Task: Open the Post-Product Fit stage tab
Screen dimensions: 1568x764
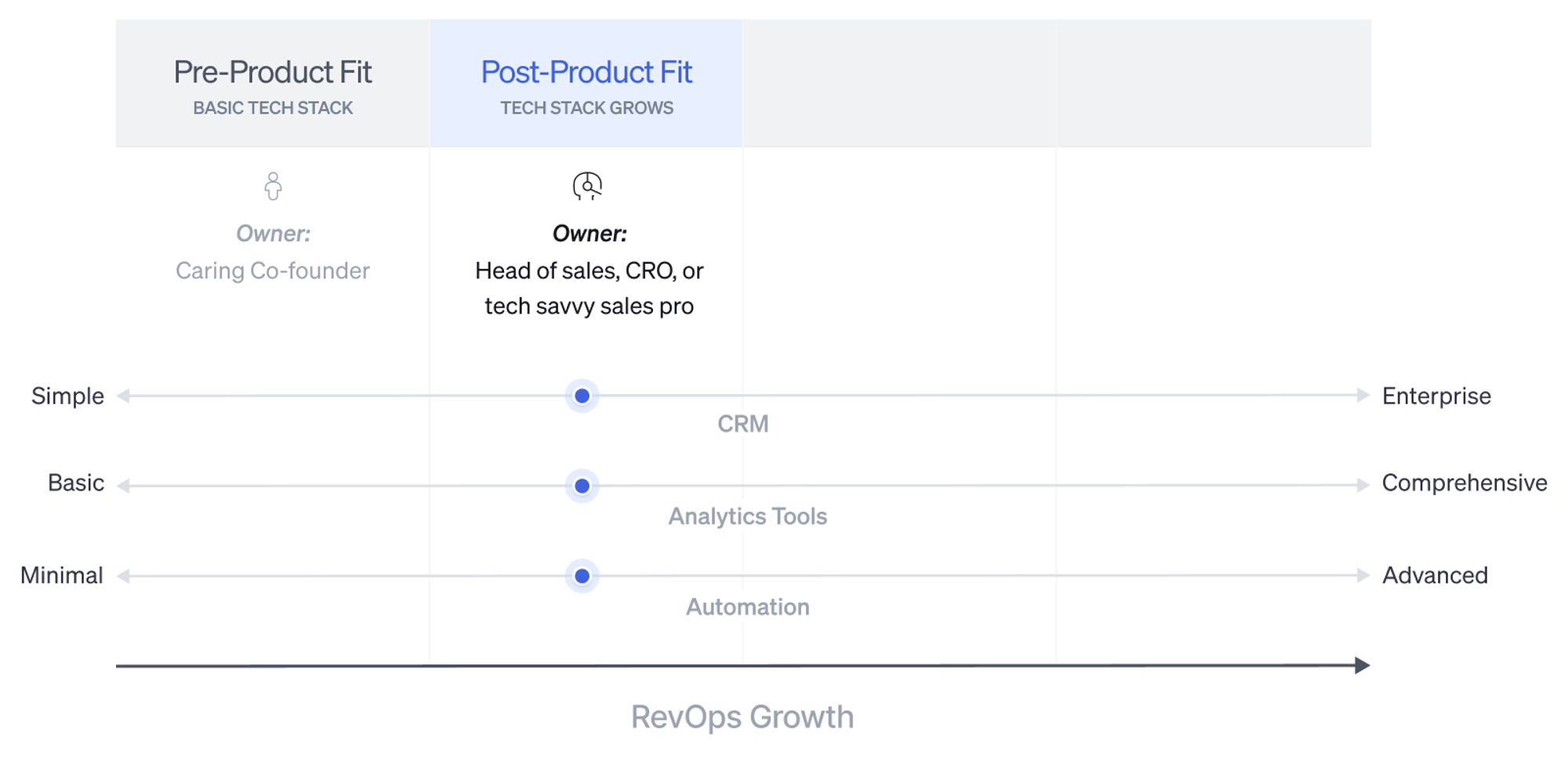Action: [x=586, y=84]
